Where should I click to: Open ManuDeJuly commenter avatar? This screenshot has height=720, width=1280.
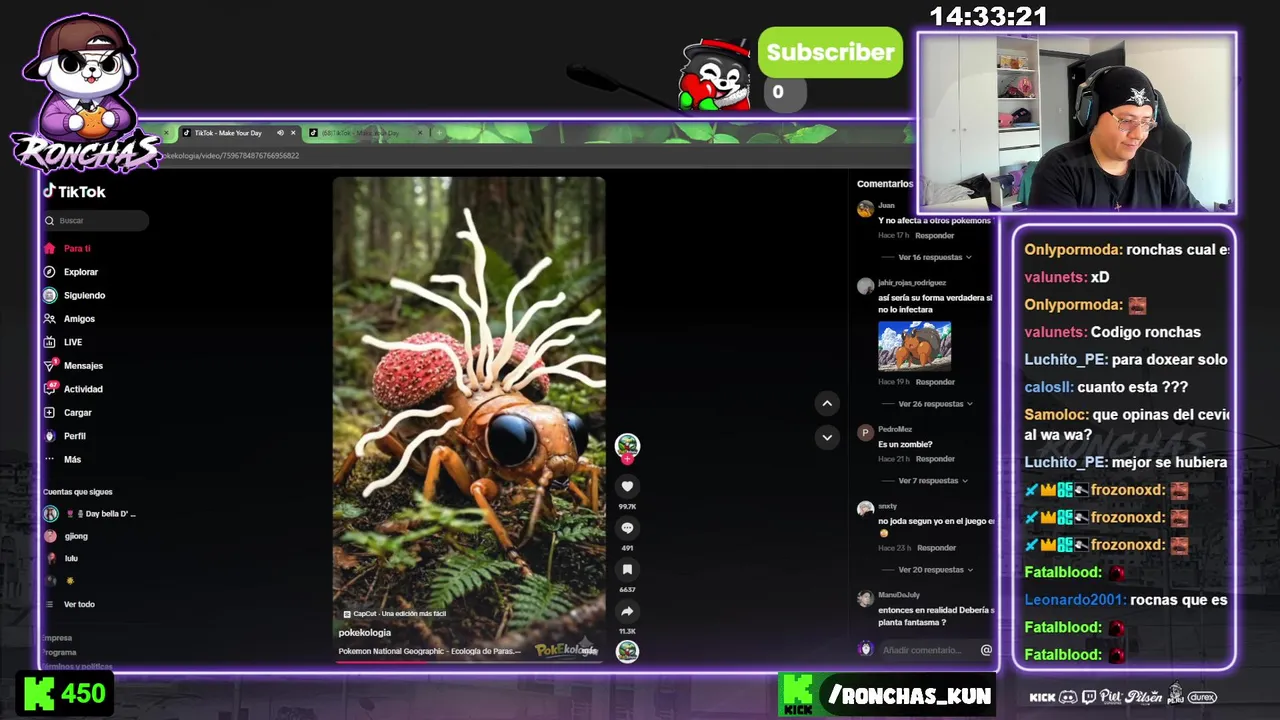tap(865, 598)
